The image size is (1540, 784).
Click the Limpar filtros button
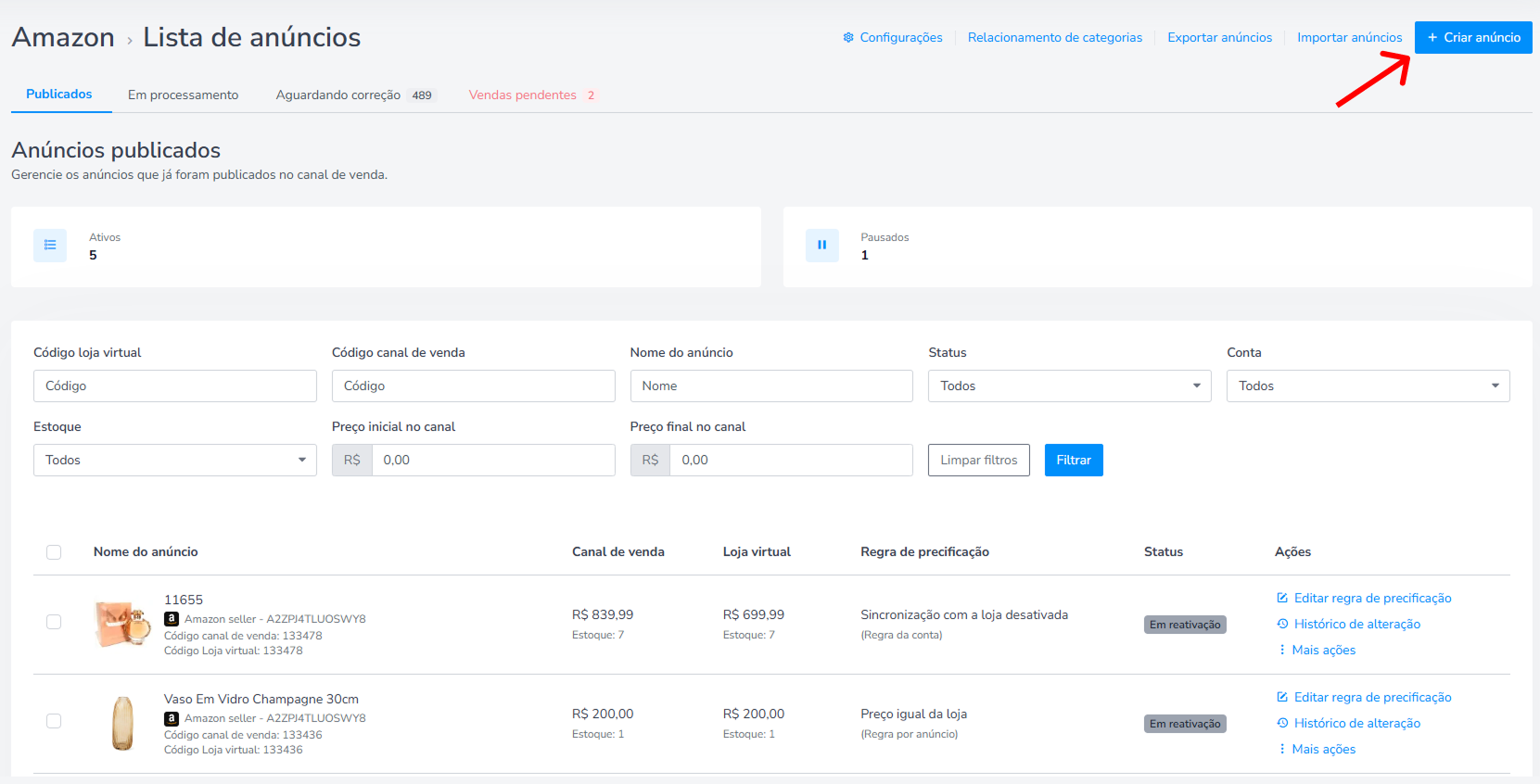click(979, 461)
